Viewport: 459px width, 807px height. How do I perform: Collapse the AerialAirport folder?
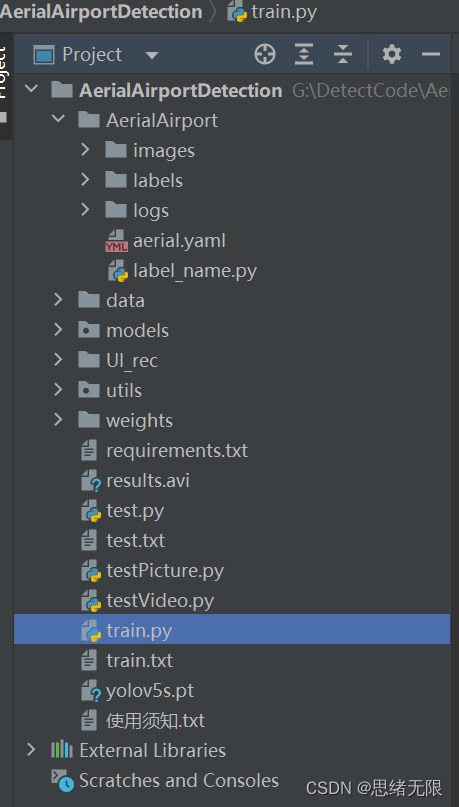(x=58, y=119)
